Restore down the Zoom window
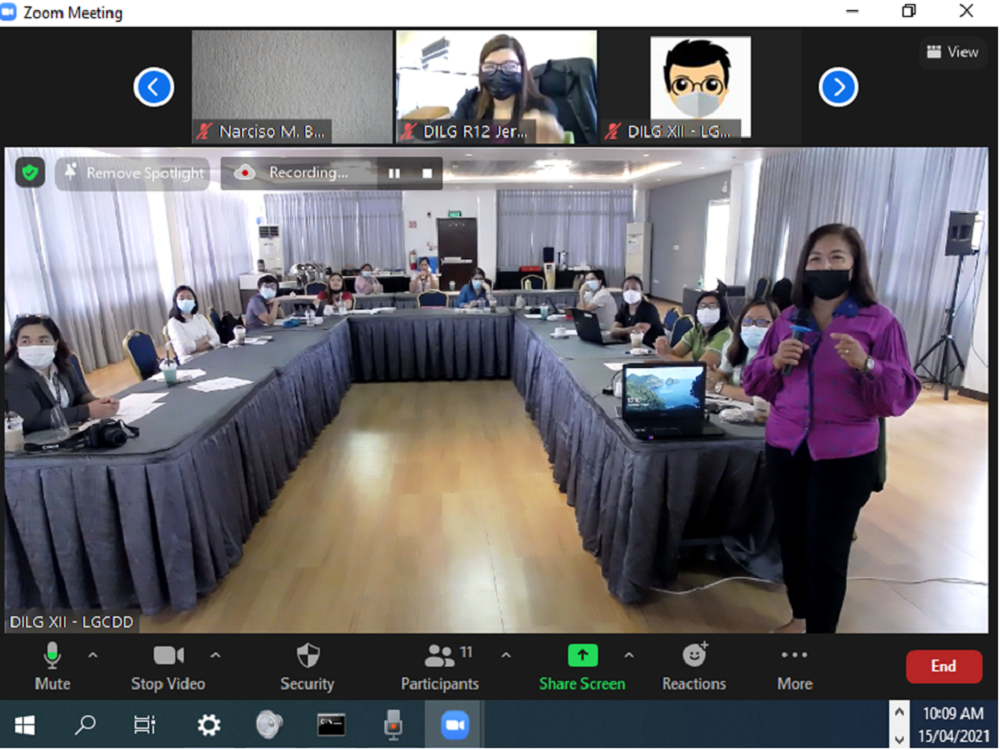The height and width of the screenshot is (750, 1000). pyautogui.click(x=909, y=11)
